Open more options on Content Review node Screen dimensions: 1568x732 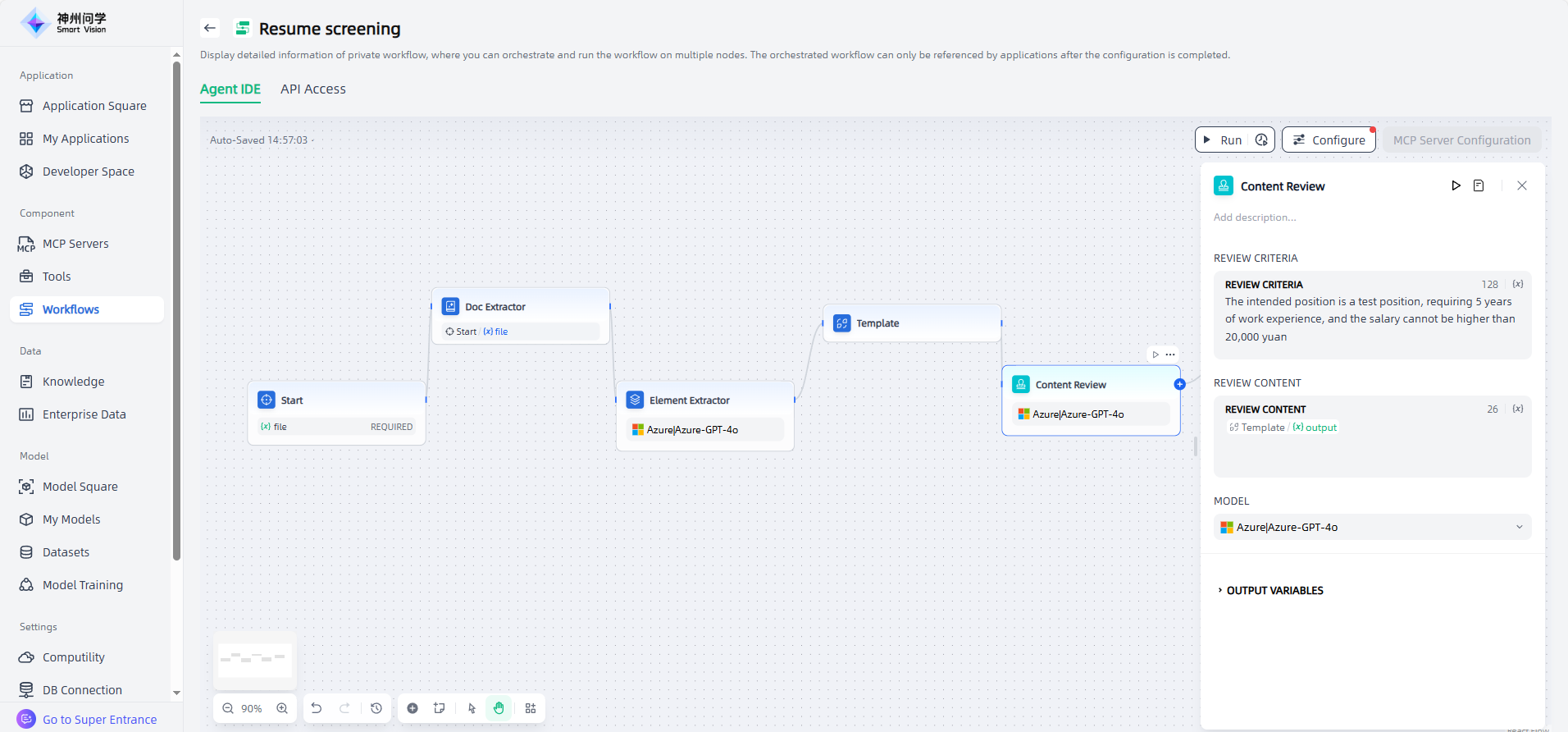(1170, 355)
